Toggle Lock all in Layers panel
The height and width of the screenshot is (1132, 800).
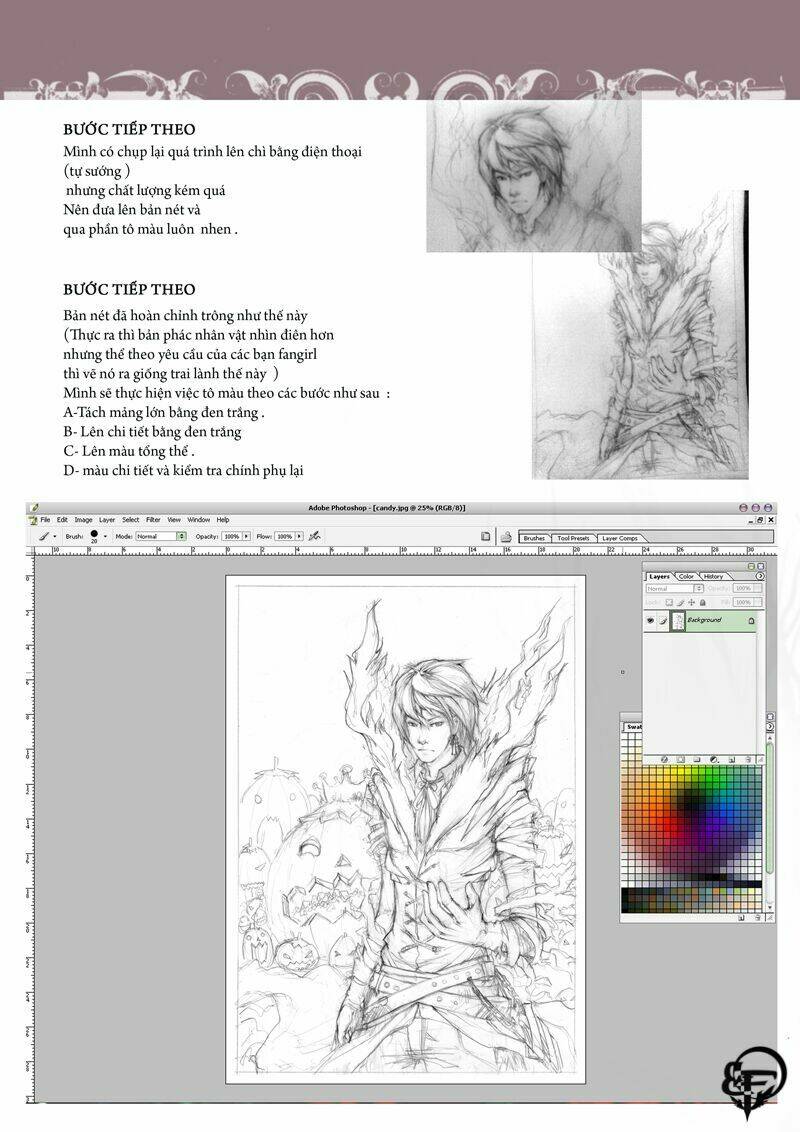702,602
